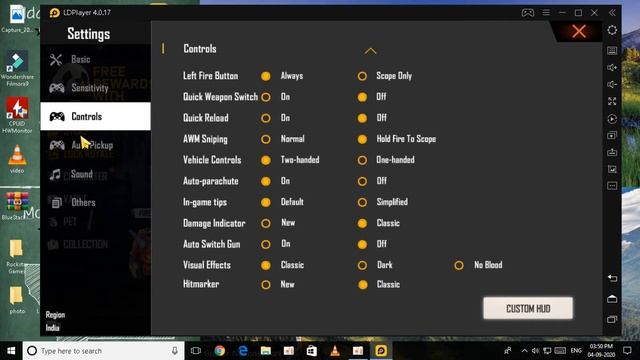Open Google Chrome from the taskbar

click(220, 351)
